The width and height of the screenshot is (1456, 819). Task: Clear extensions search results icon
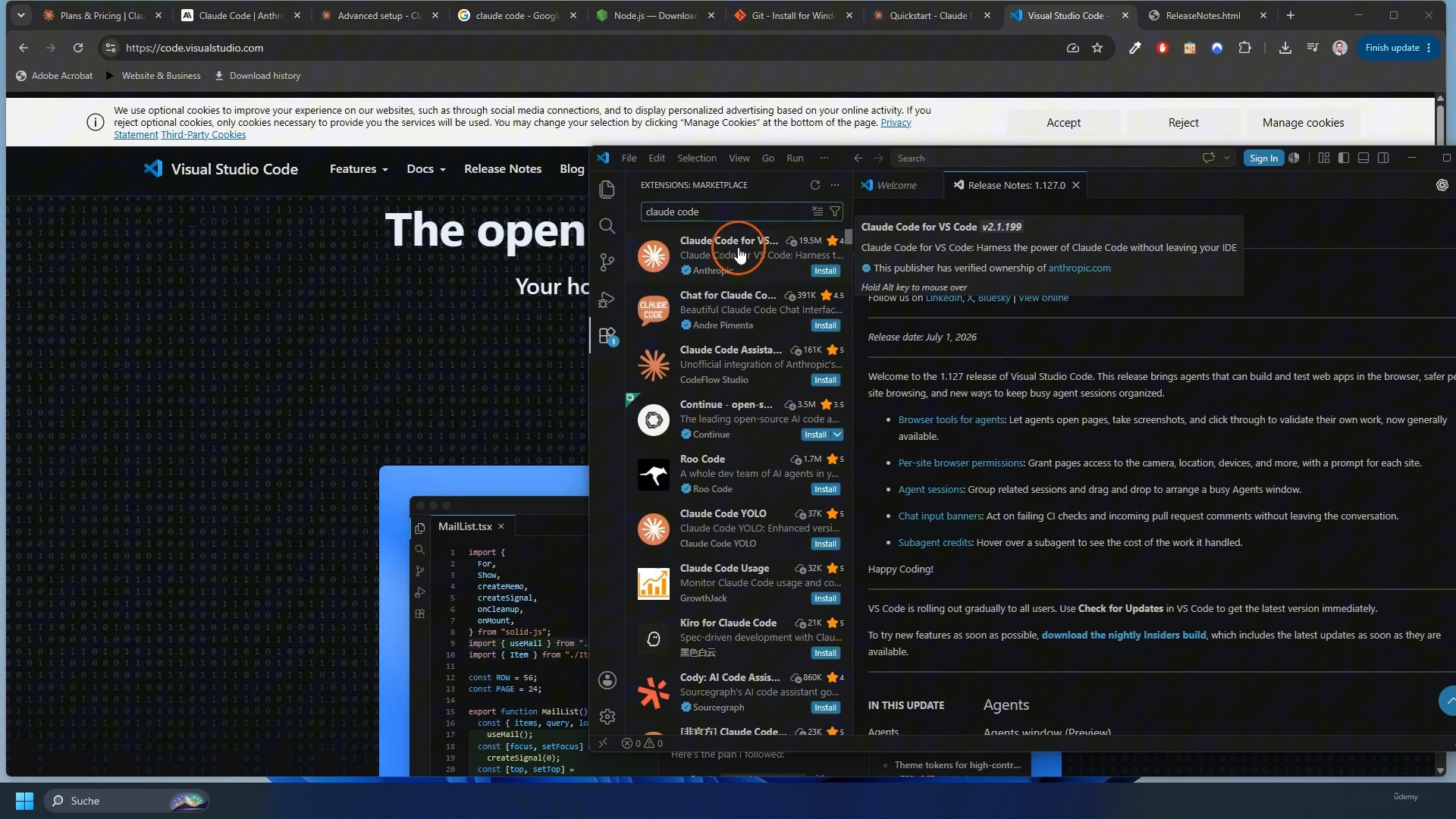point(817,212)
